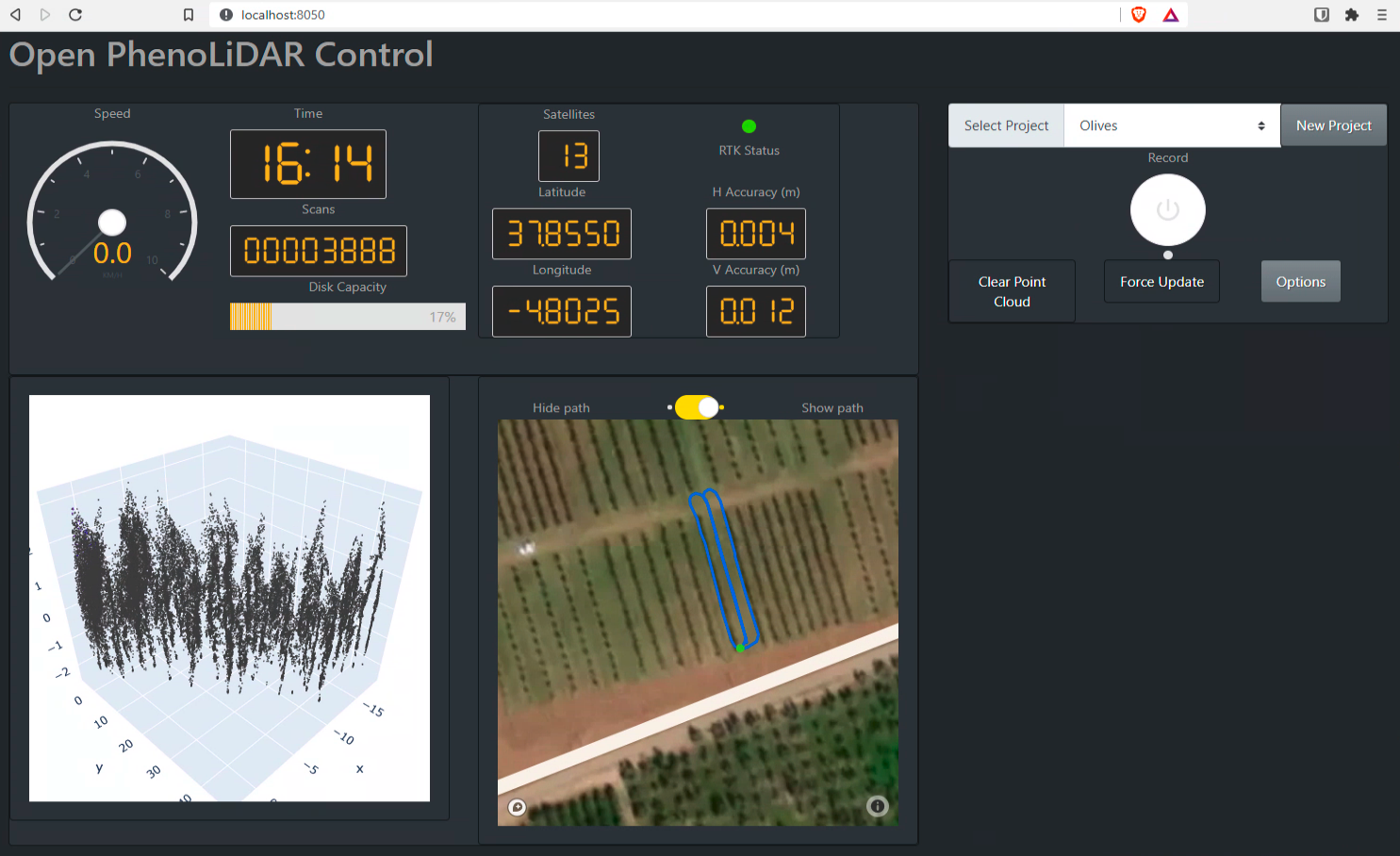1400x856 pixels.
Task: Click the Speed gauge dial
Action: coord(112,213)
